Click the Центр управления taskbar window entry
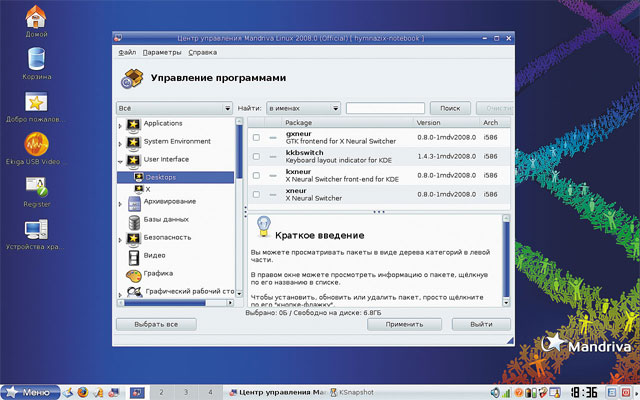Screen dimensions: 640x400 278,392
